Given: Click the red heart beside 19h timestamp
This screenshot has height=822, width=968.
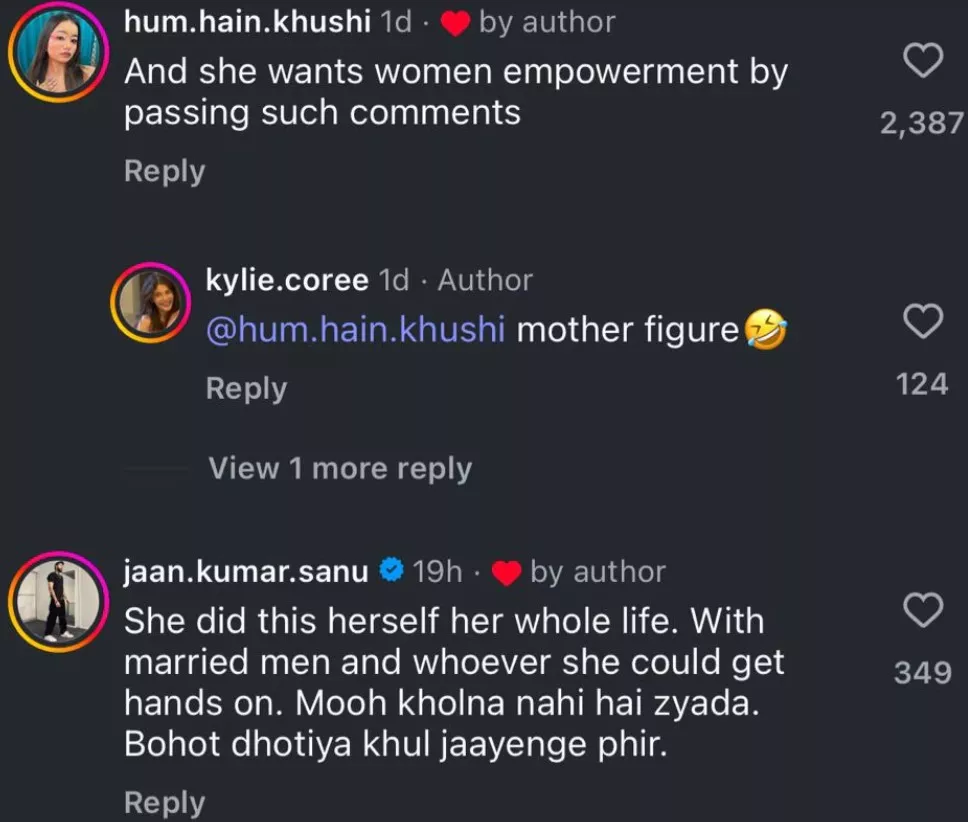Looking at the screenshot, I should tap(508, 573).
